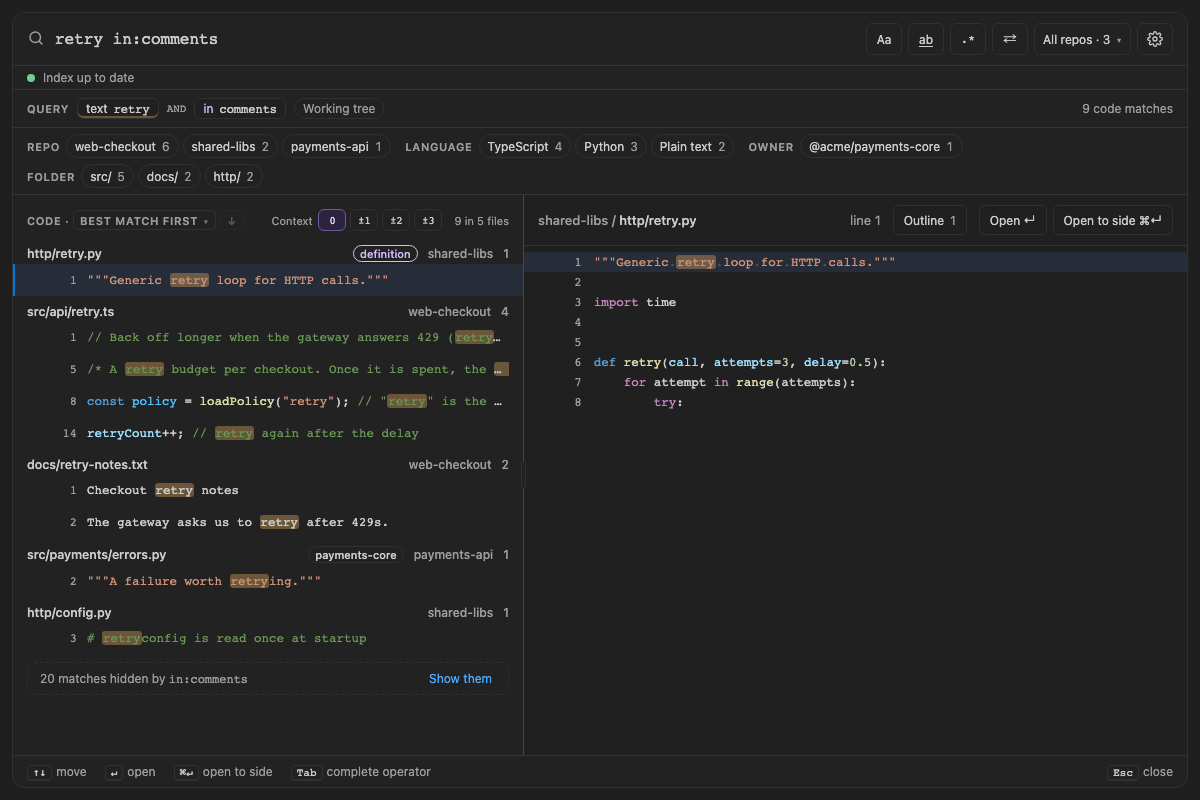The image size is (1200, 800).
Task: Click the Tab complete operator hint
Action: coord(361,772)
